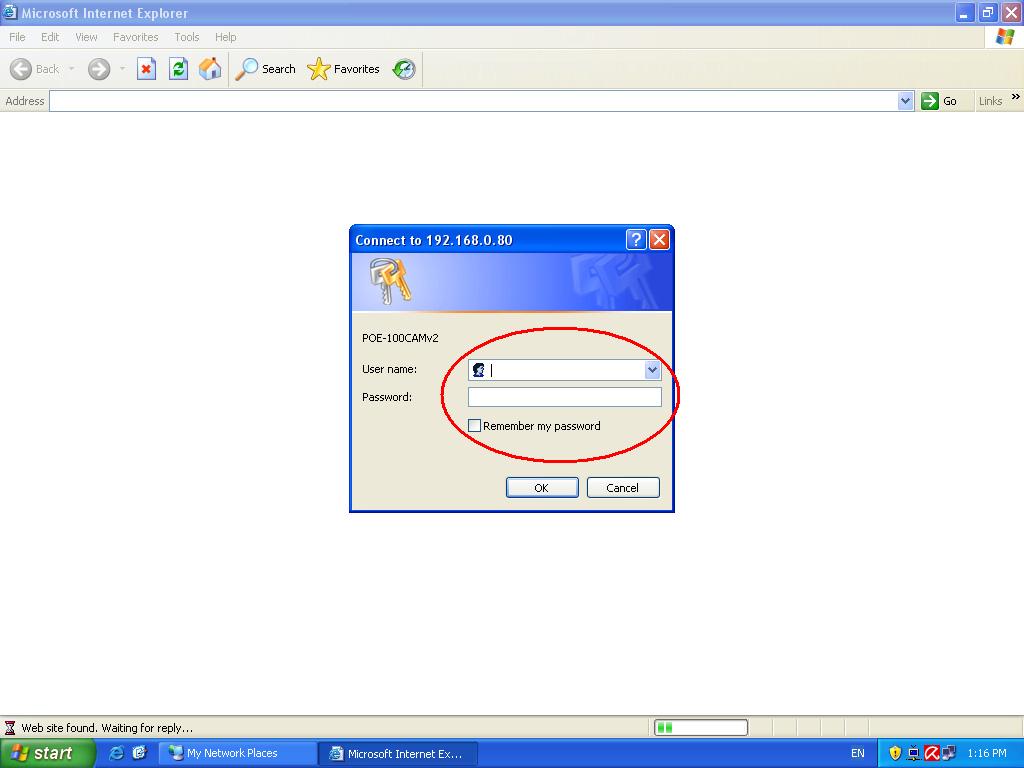Click the Stop loading icon in toolbar
This screenshot has height=768, width=1024.
[146, 69]
